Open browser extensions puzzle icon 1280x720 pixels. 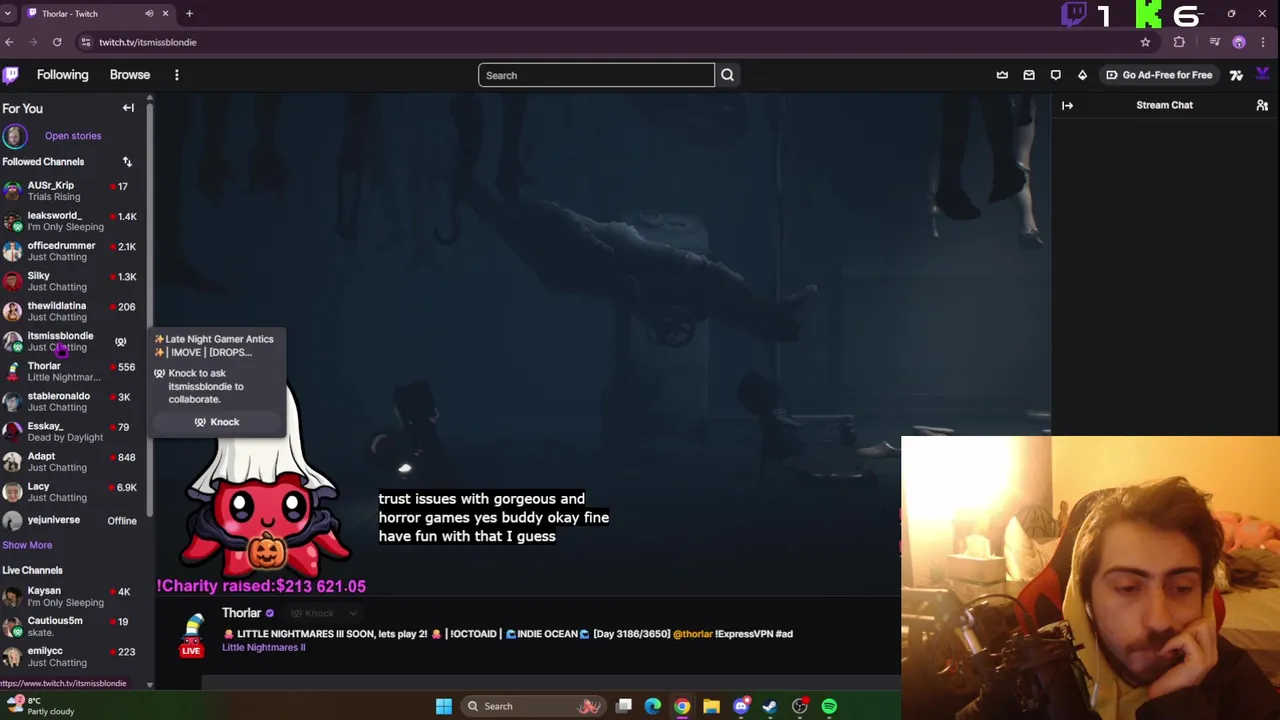[x=1179, y=42]
